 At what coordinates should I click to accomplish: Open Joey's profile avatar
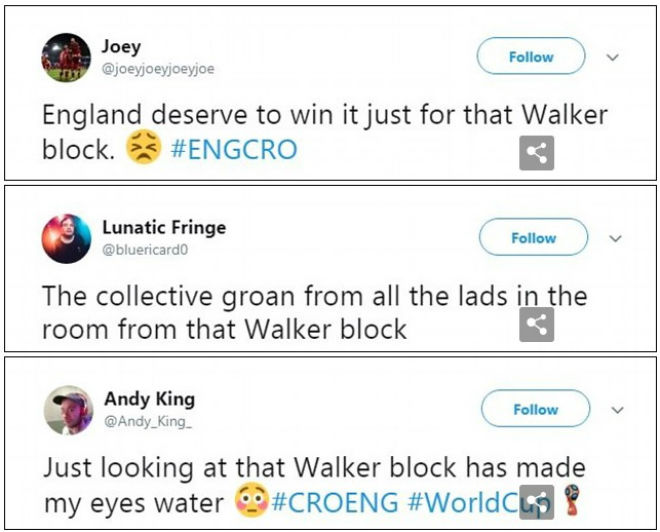pyautogui.click(x=66, y=57)
